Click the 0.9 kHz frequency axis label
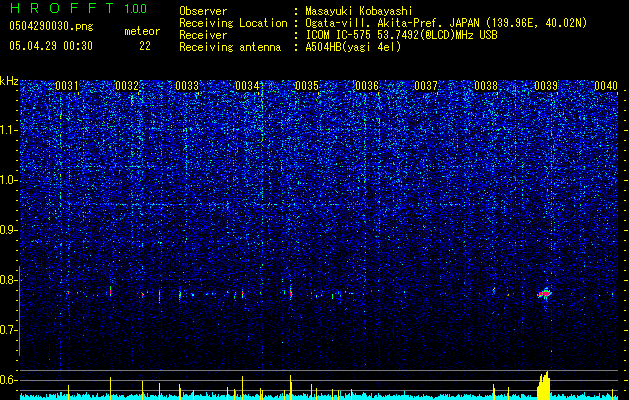The height and width of the screenshot is (400, 629). click(x=8, y=230)
